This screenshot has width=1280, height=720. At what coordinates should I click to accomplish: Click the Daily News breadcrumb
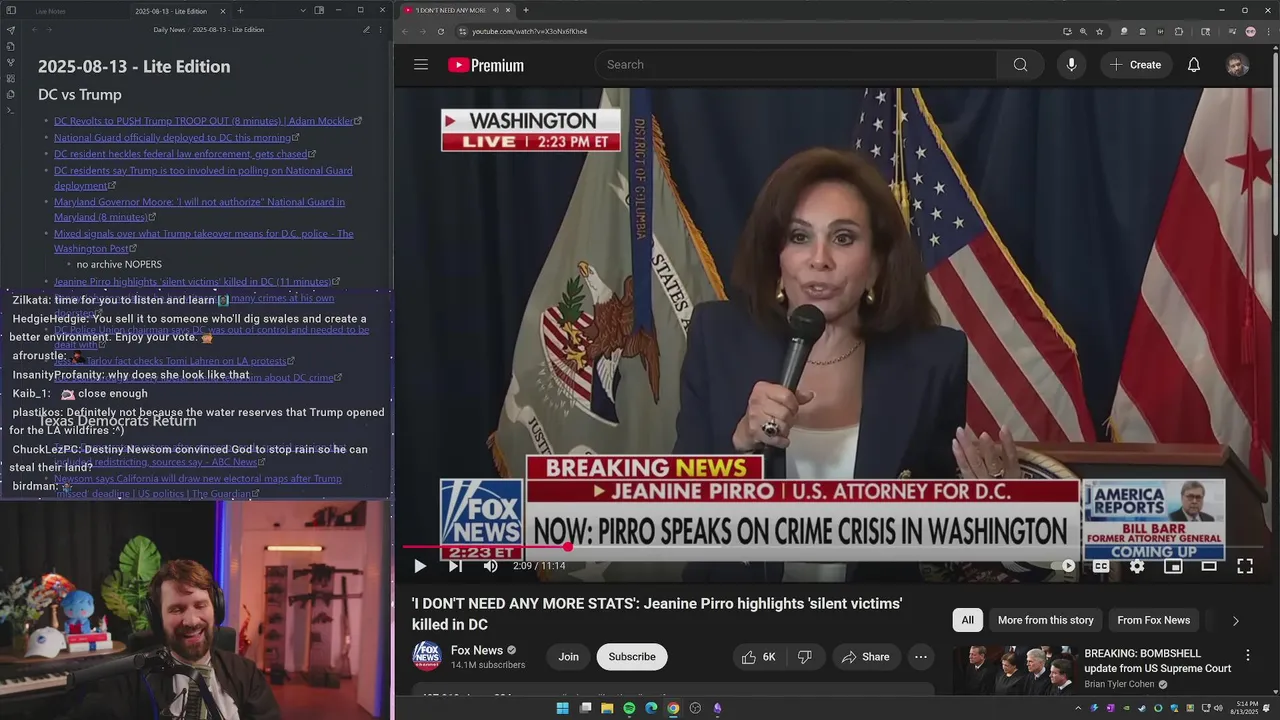tap(169, 30)
